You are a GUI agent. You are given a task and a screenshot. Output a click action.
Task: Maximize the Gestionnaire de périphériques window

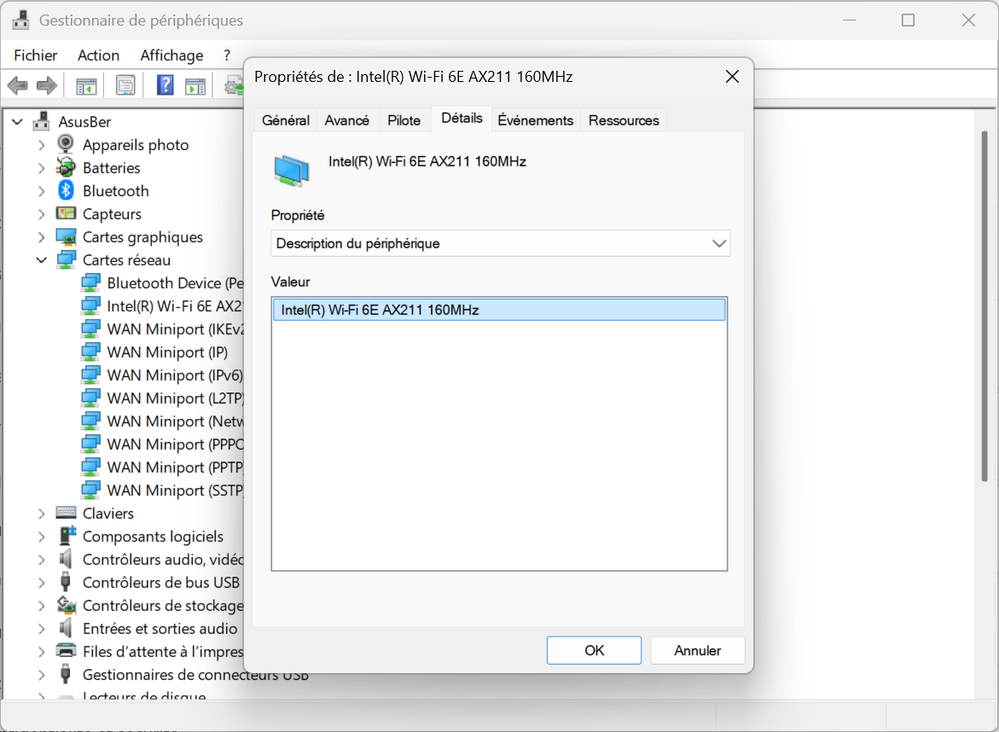click(x=908, y=20)
